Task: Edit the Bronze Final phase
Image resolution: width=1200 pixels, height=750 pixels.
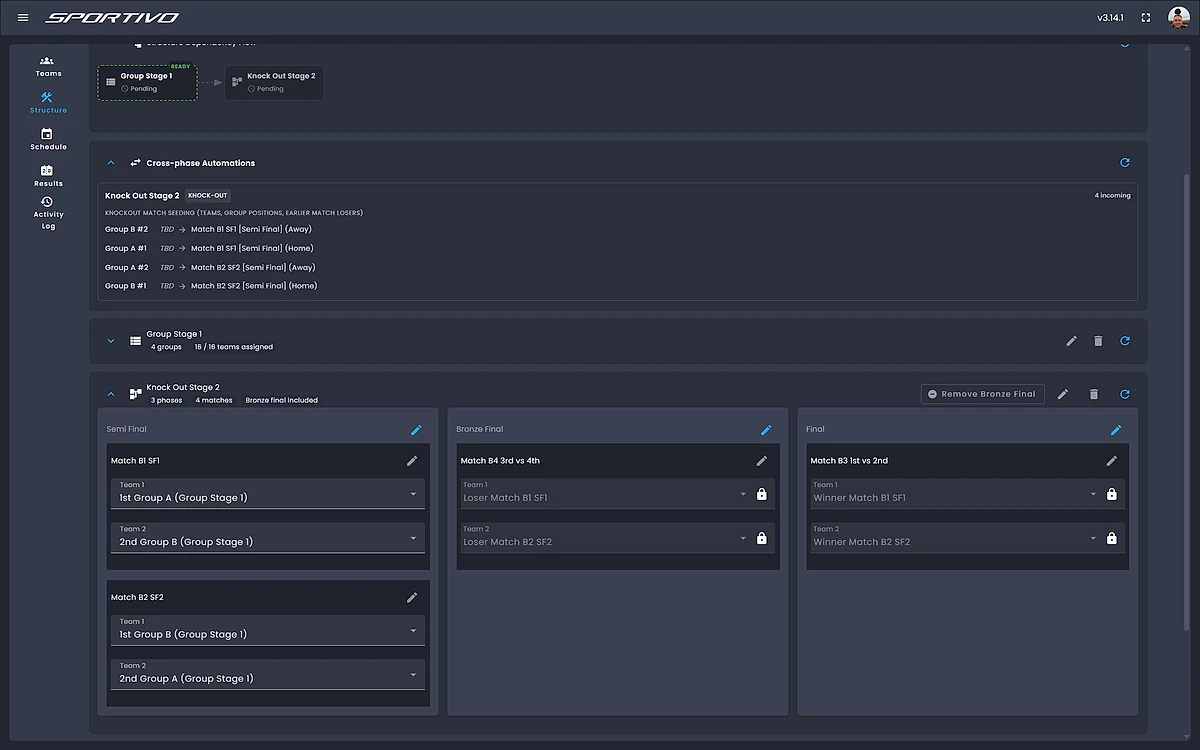Action: 766,430
